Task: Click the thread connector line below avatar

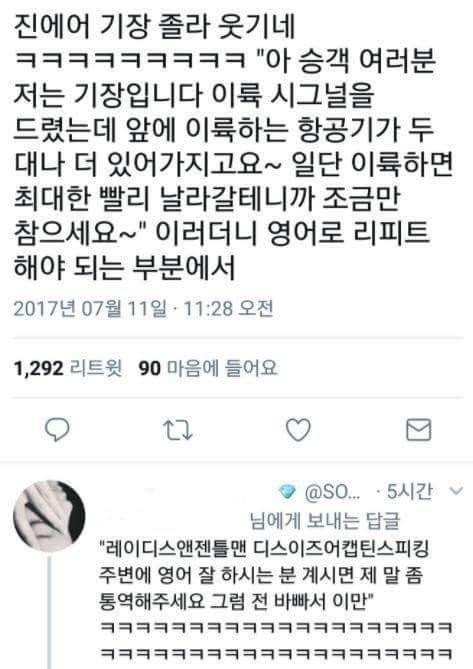Action: coord(49,611)
